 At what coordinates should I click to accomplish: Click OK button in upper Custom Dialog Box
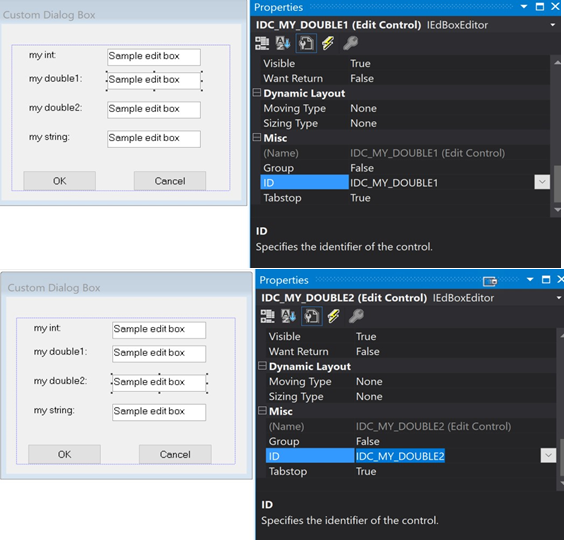tap(59, 181)
